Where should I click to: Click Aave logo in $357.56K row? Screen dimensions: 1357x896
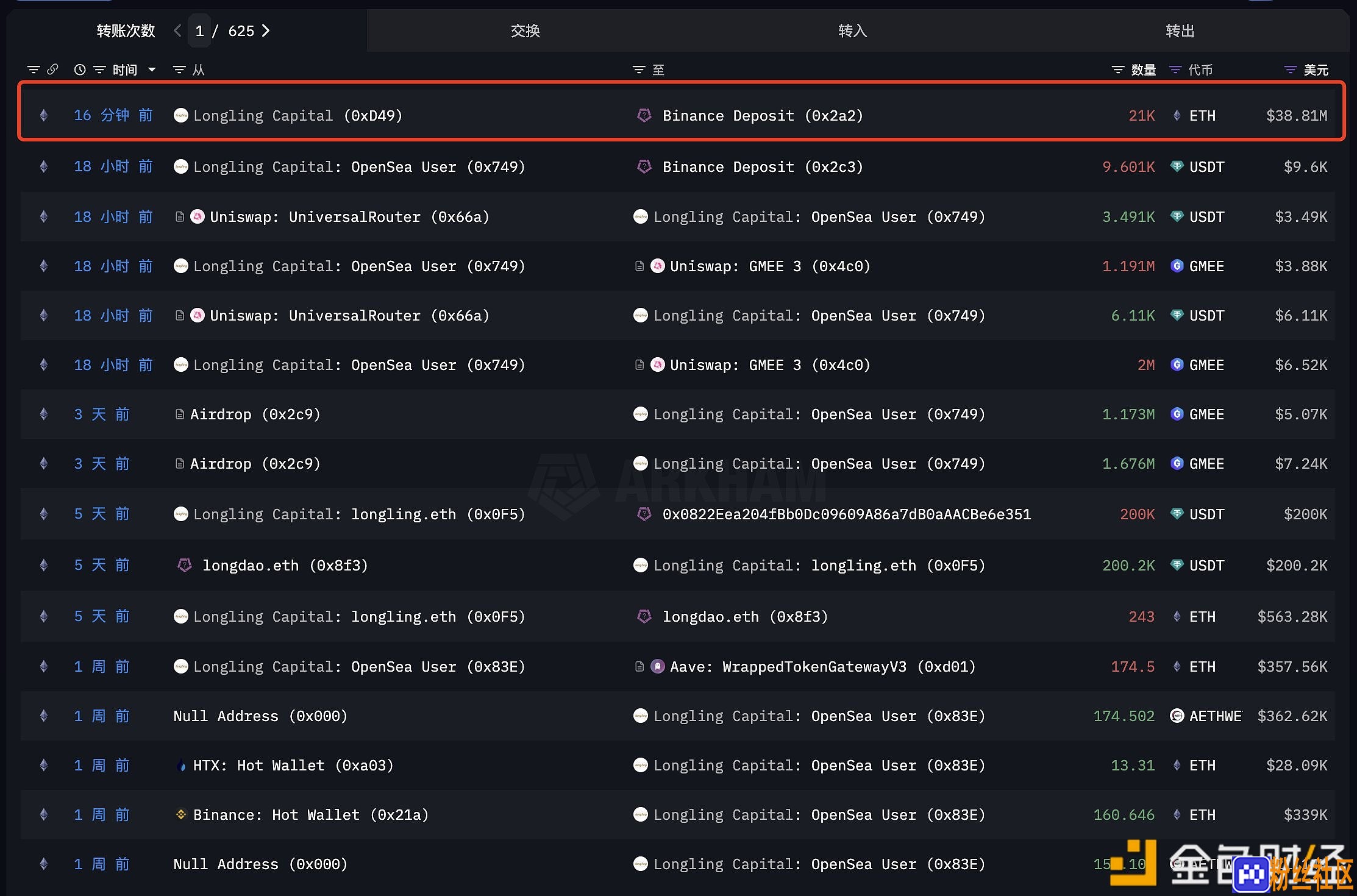(657, 666)
